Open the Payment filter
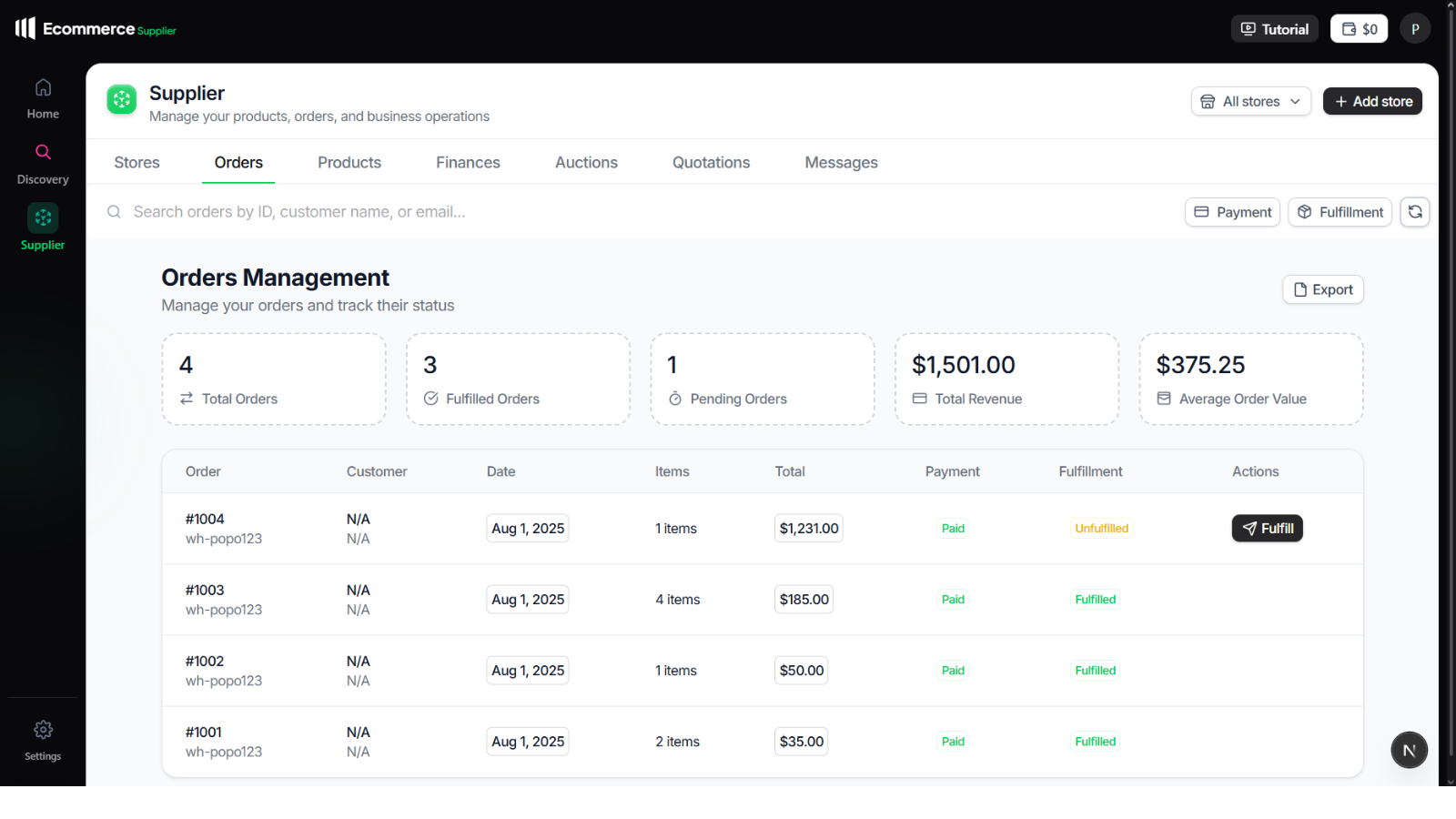Image resolution: width=1456 pixels, height=819 pixels. (1232, 212)
